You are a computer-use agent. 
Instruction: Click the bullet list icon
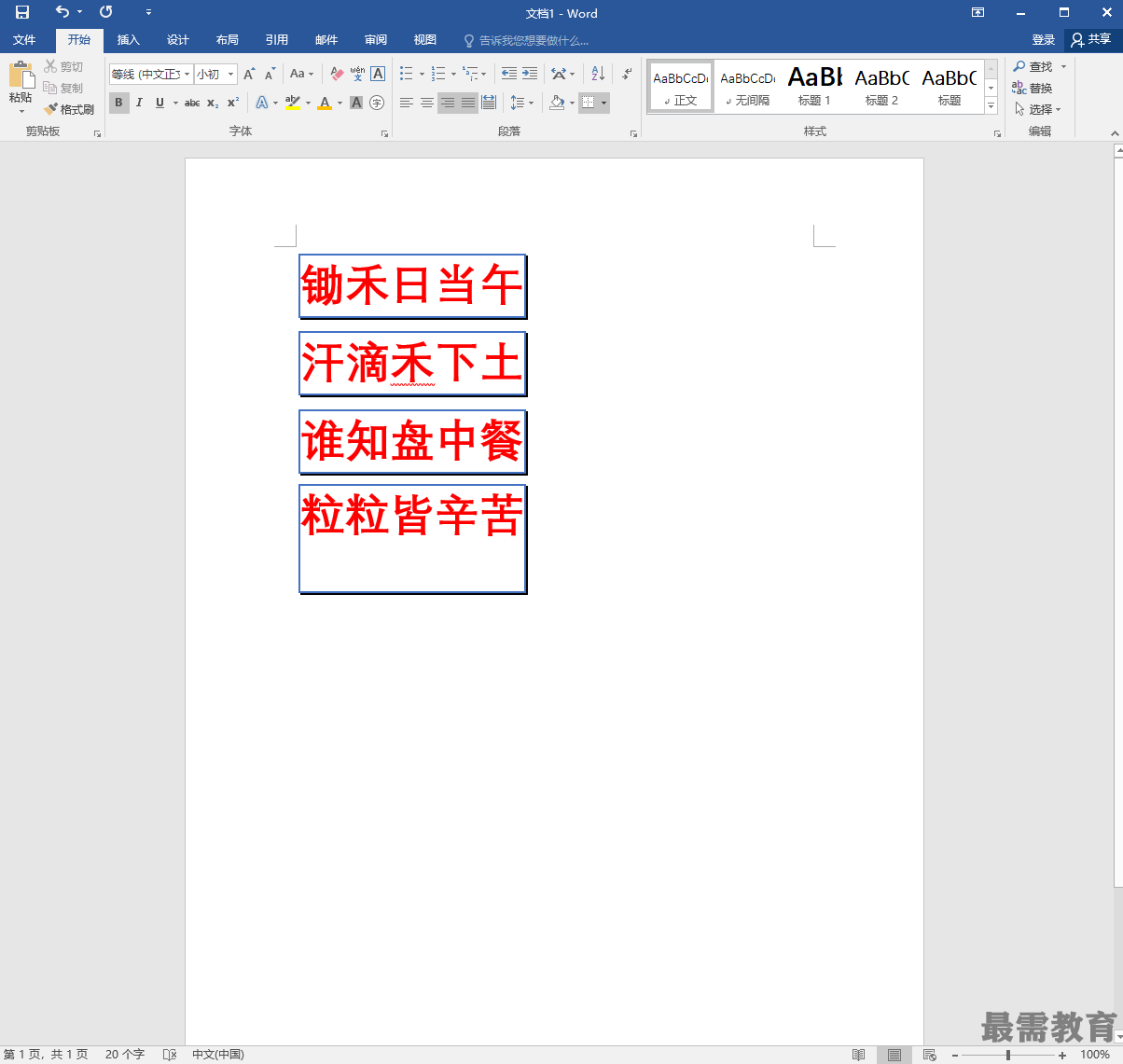407,74
